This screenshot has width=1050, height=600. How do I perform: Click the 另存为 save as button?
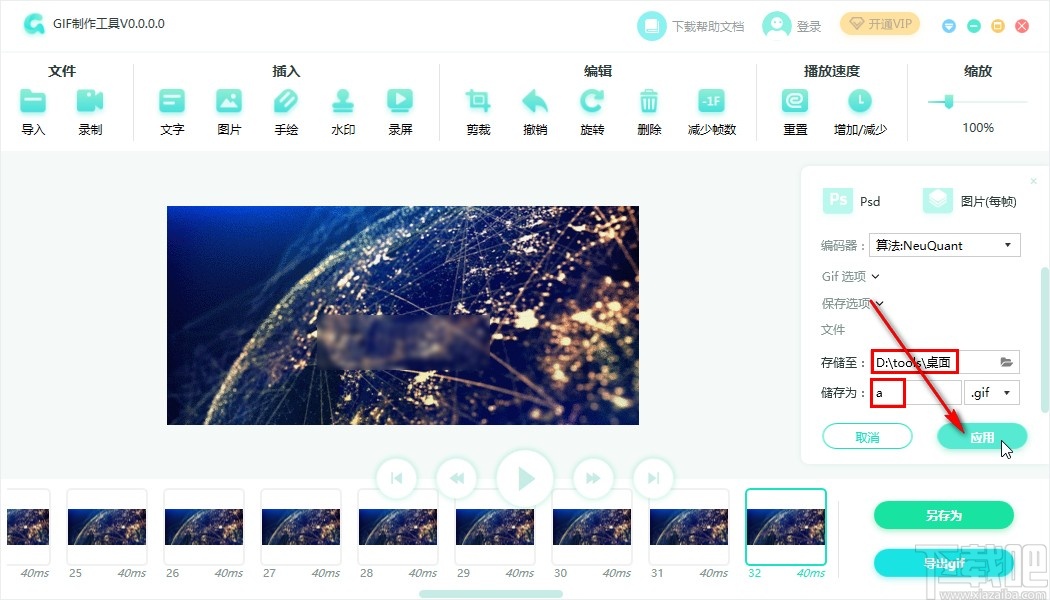(944, 515)
